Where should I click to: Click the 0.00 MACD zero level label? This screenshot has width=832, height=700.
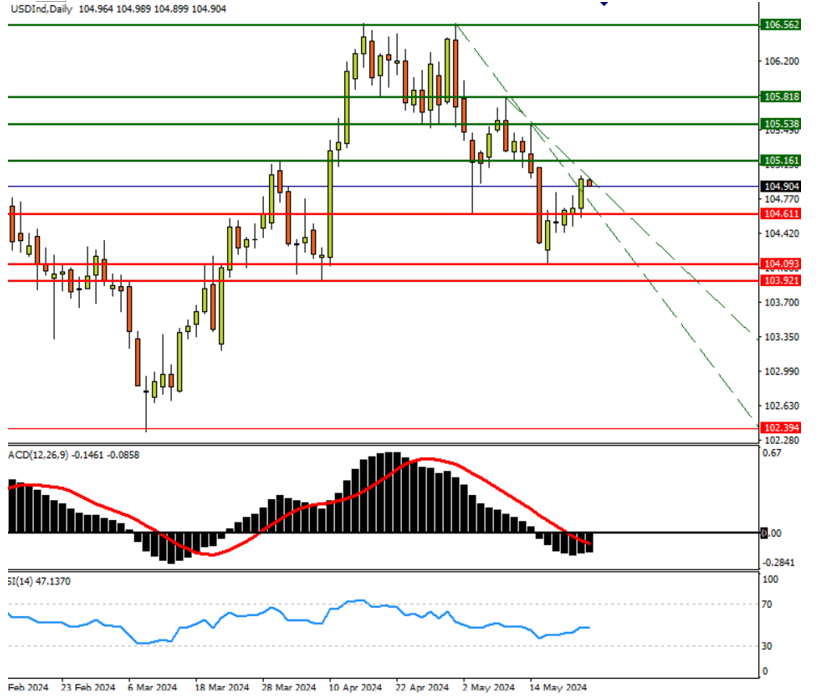[770, 533]
